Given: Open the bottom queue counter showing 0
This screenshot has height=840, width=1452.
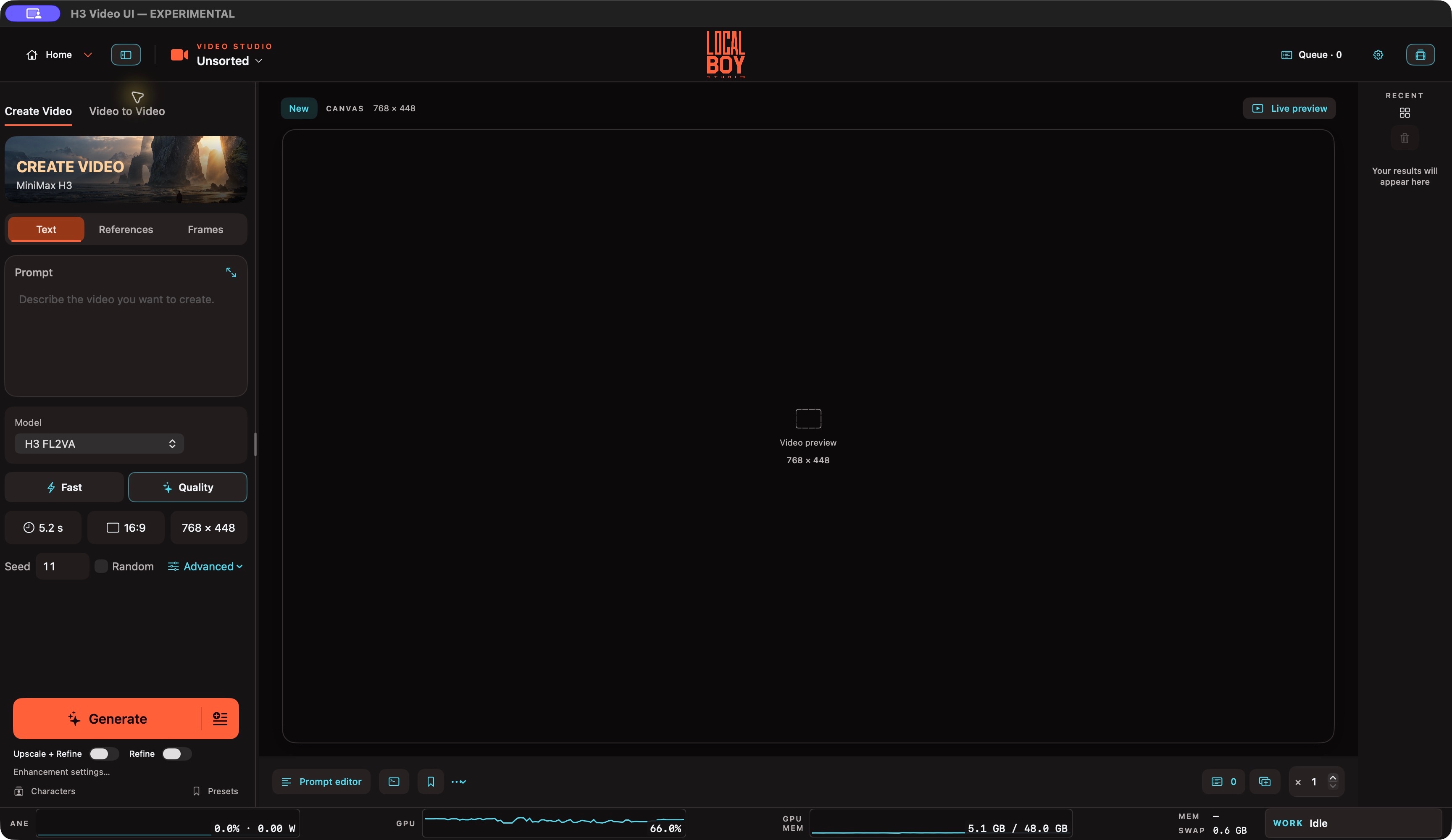Looking at the screenshot, I should (1223, 782).
